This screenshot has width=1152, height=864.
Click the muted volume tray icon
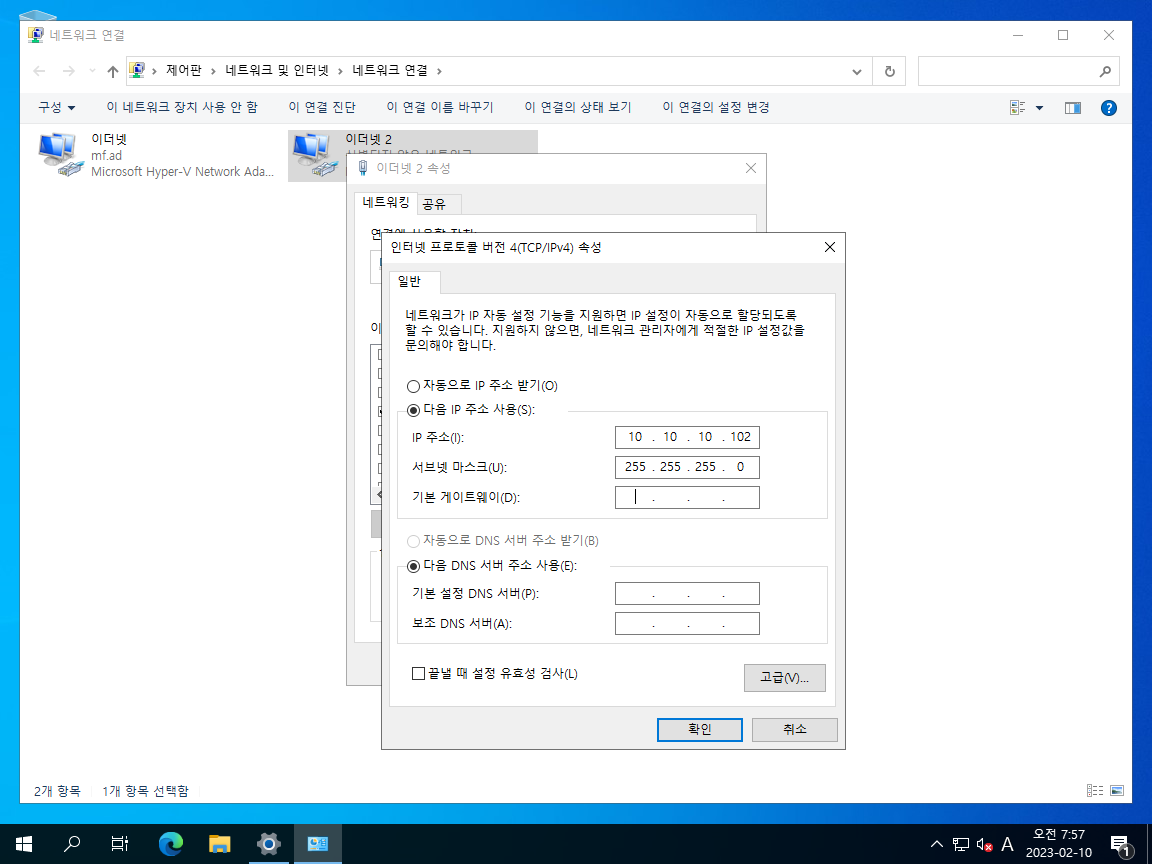pyautogui.click(x=984, y=844)
